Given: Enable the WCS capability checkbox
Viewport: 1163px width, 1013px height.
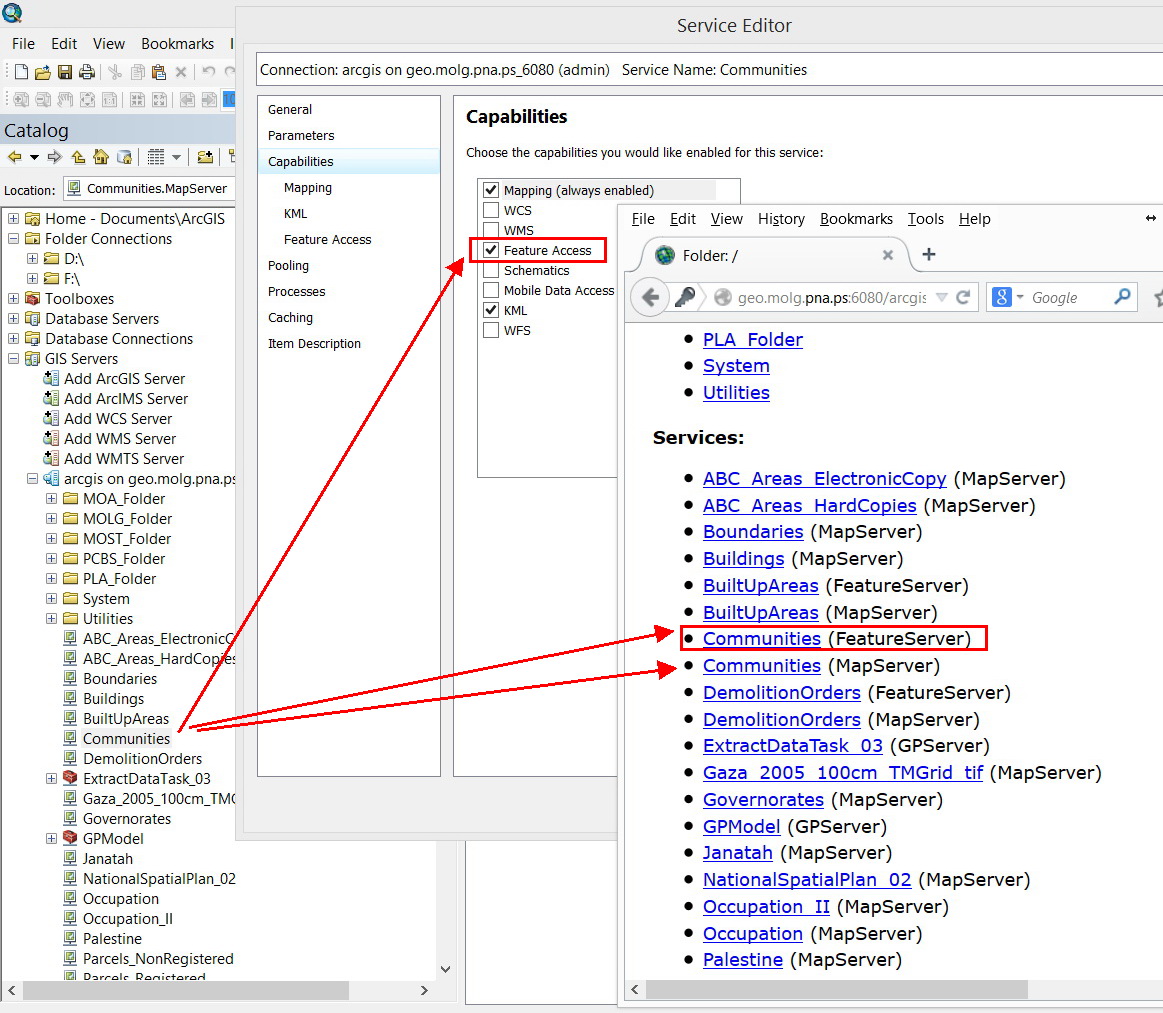Looking at the screenshot, I should tap(490, 210).
